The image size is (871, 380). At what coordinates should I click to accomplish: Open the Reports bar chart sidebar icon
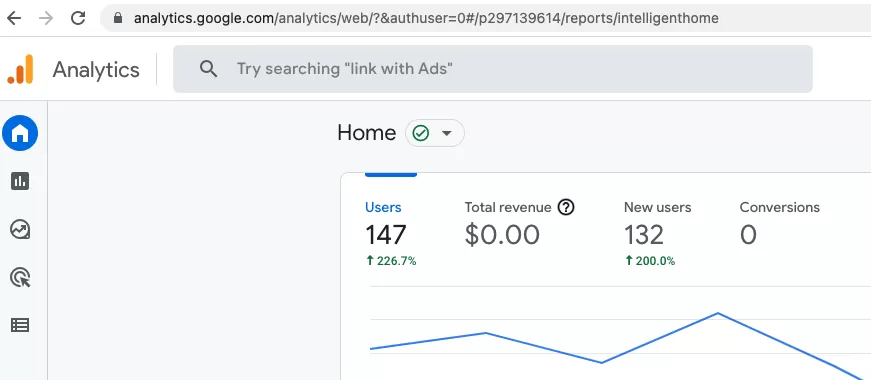click(20, 181)
